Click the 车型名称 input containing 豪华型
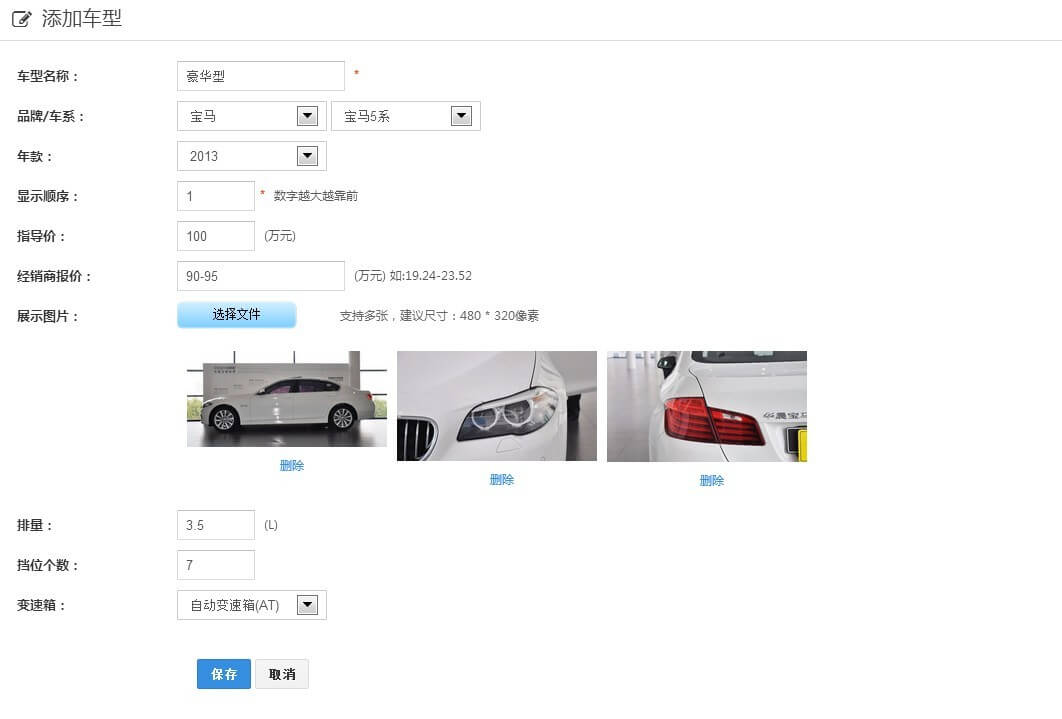 [261, 76]
